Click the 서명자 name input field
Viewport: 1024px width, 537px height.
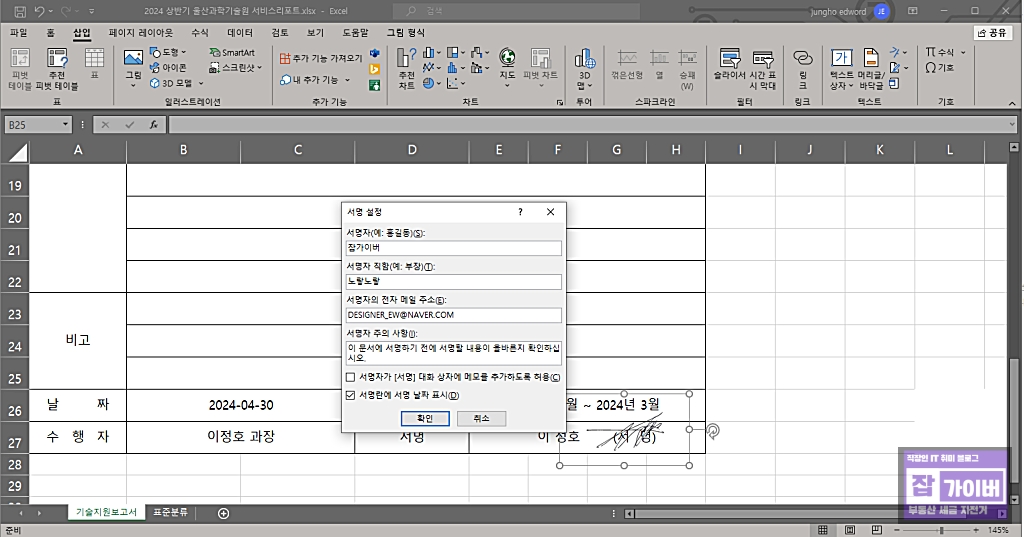(x=453, y=248)
